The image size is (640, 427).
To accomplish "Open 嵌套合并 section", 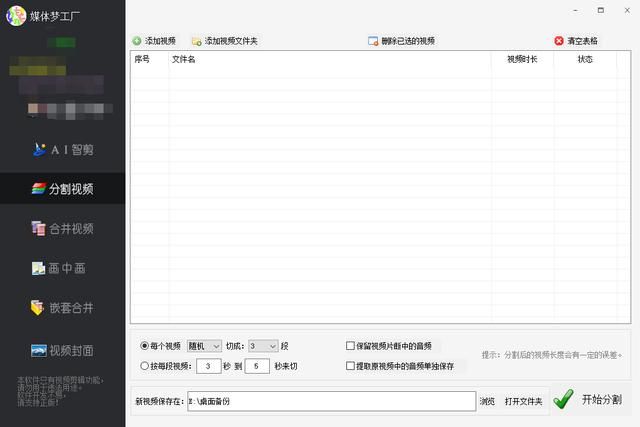I will tap(62, 307).
